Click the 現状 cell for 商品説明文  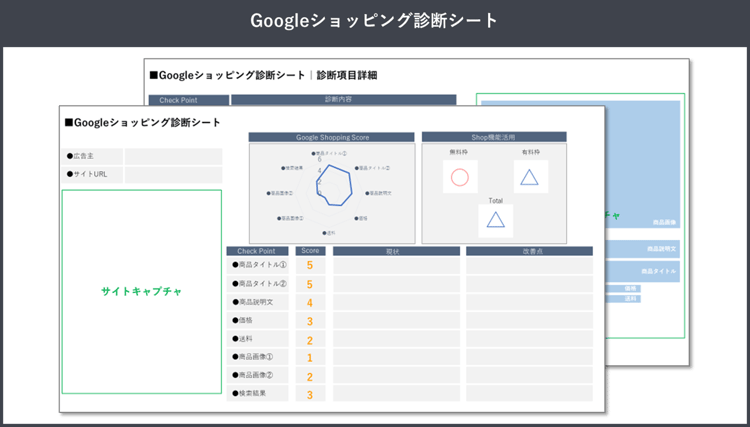pos(397,302)
